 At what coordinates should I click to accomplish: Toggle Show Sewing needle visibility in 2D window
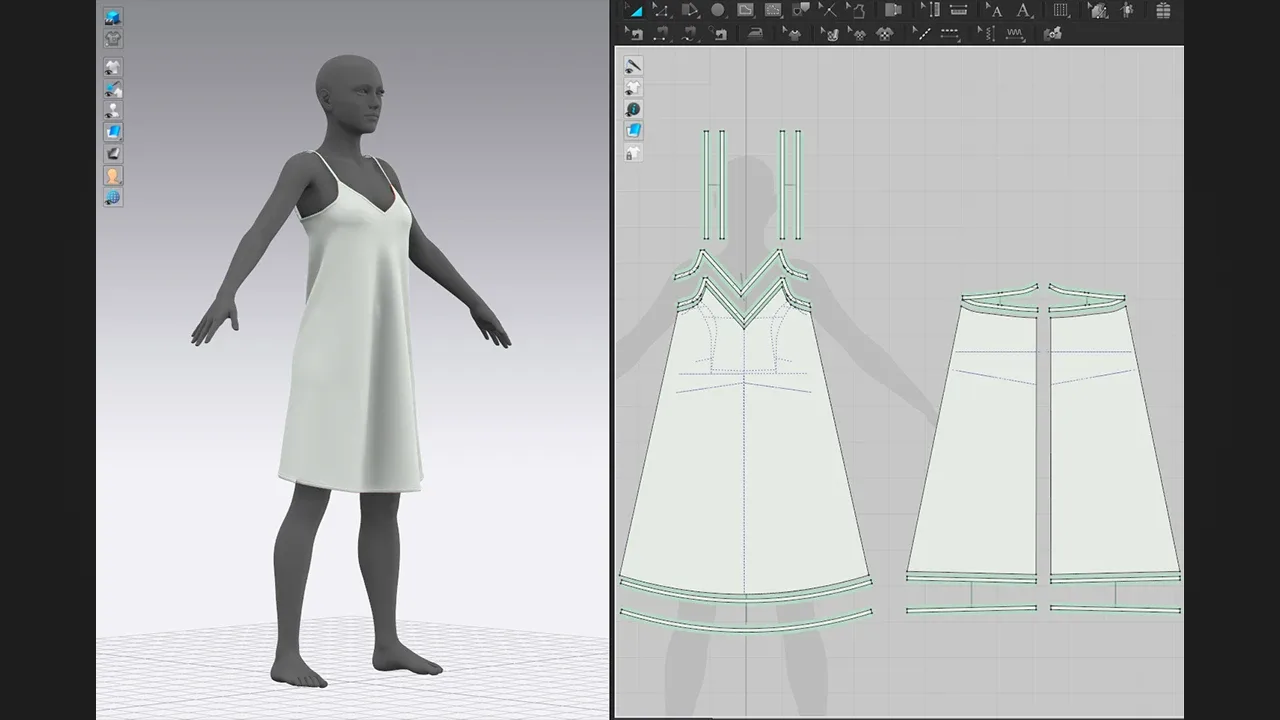(633, 65)
